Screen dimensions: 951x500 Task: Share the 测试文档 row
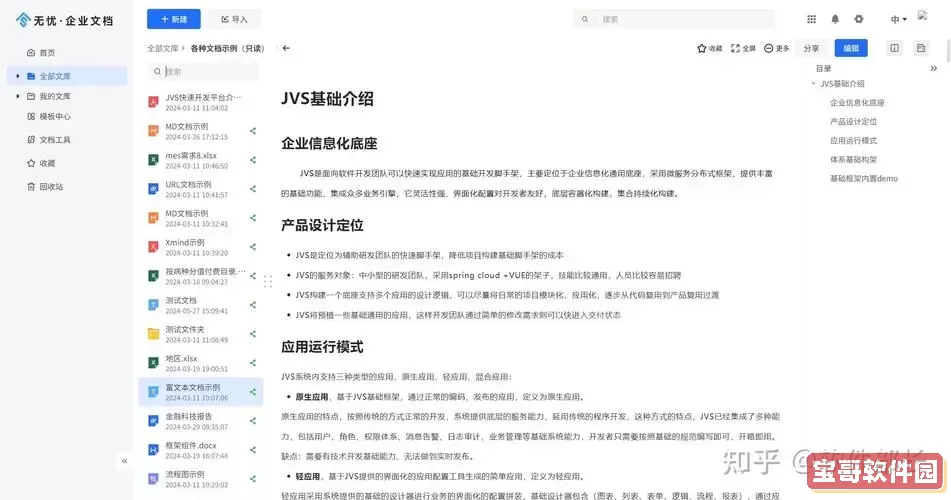tap(253, 305)
